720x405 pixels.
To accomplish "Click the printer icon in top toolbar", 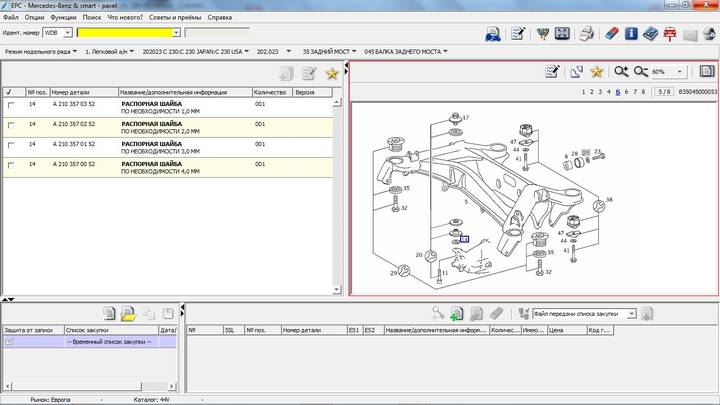I will (588, 34).
